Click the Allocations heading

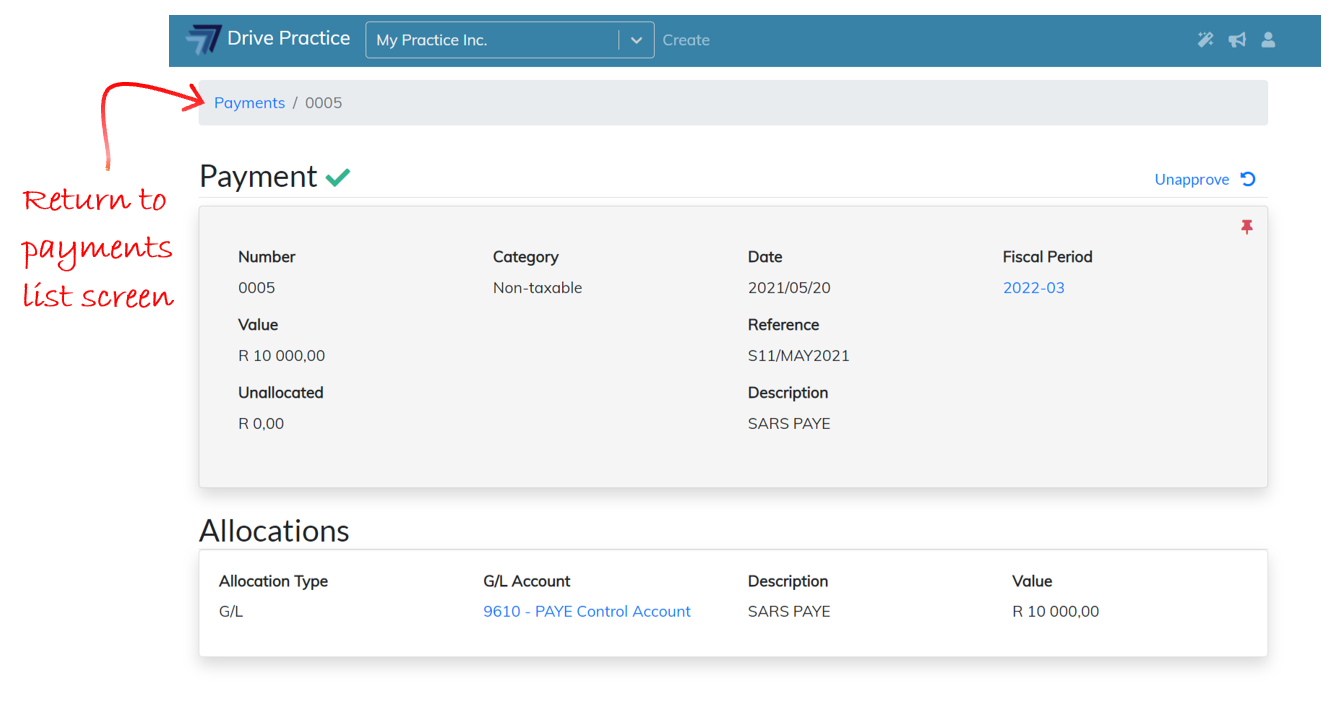[274, 530]
